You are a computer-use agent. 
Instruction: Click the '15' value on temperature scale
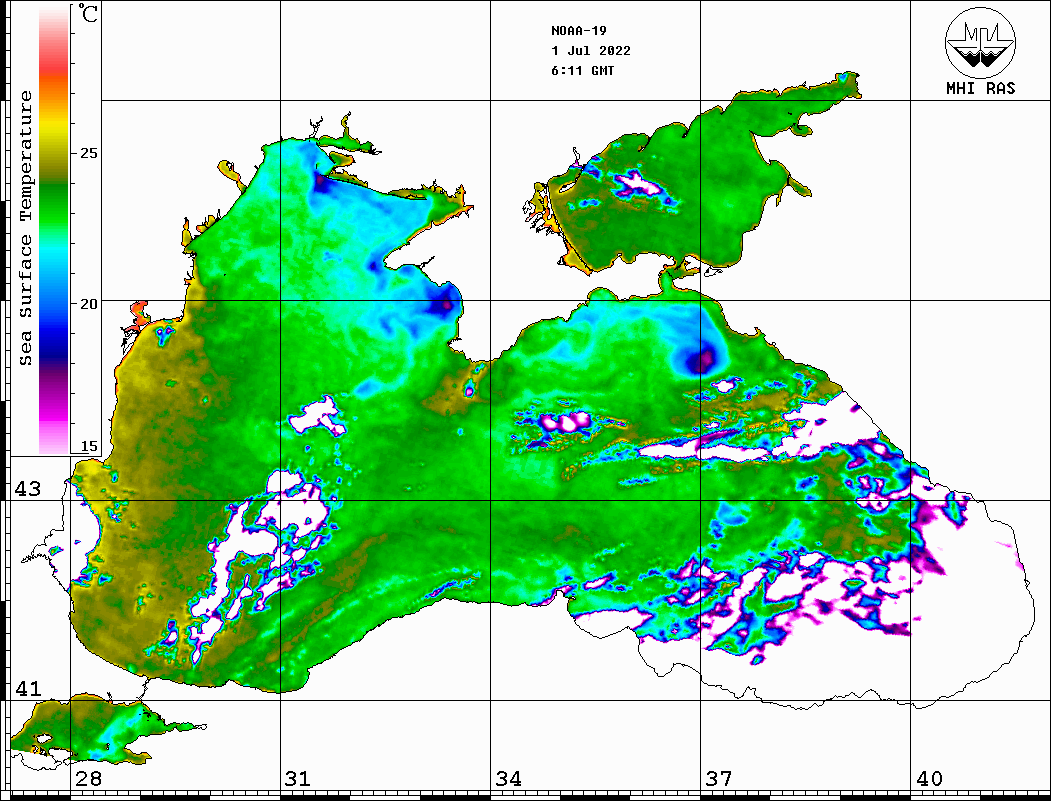[x=88, y=446]
